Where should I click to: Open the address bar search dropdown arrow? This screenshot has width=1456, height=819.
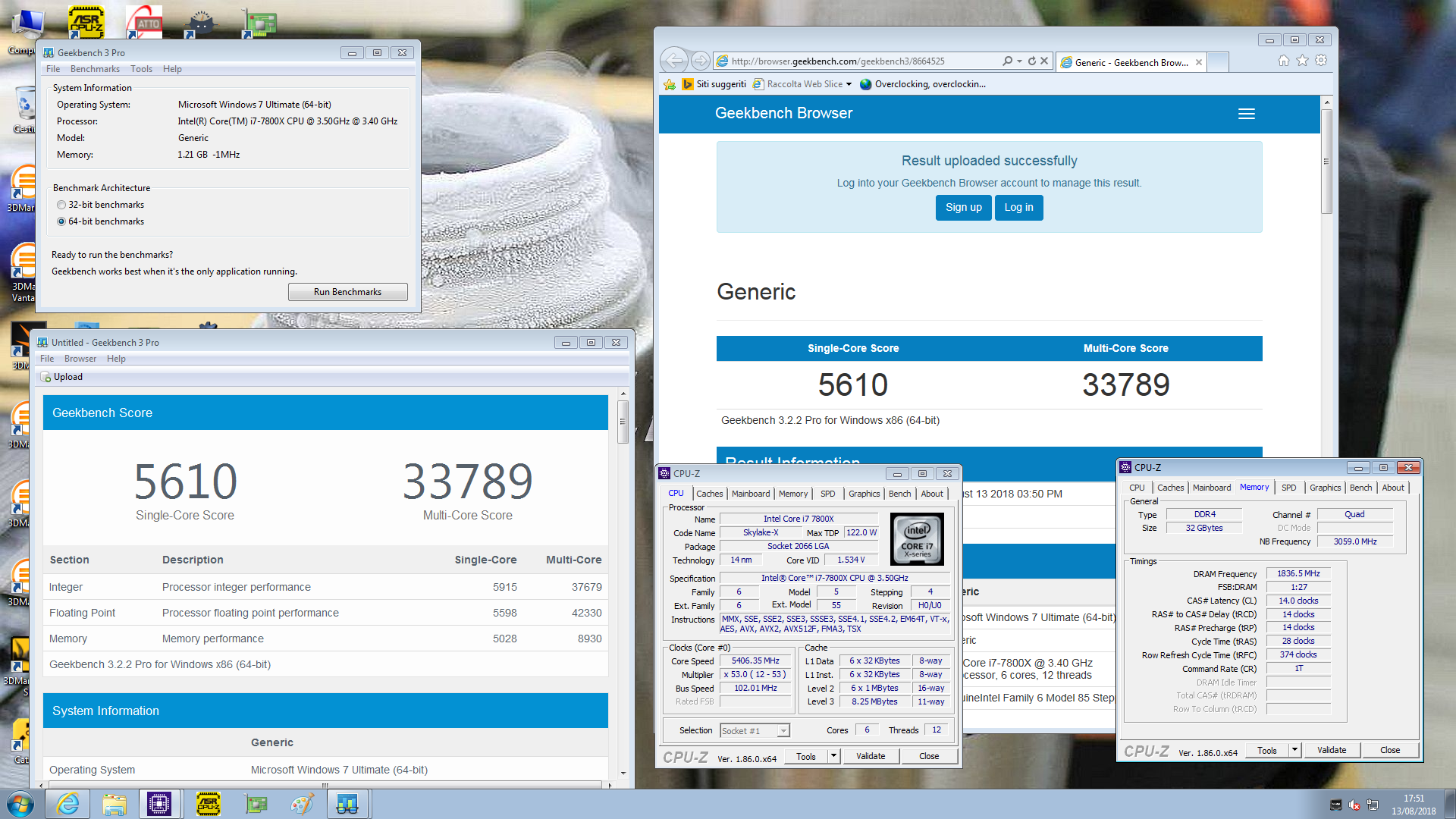[x=1020, y=61]
